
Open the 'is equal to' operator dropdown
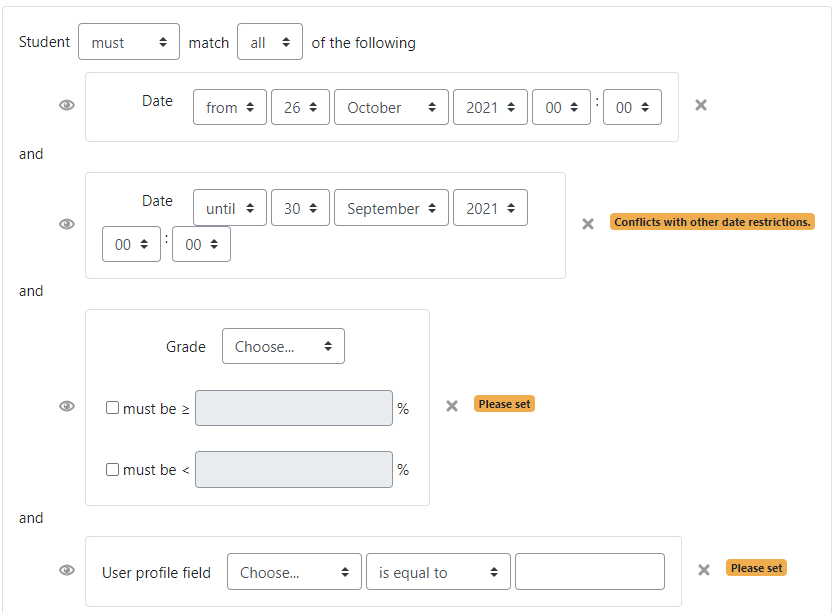[x=438, y=571]
